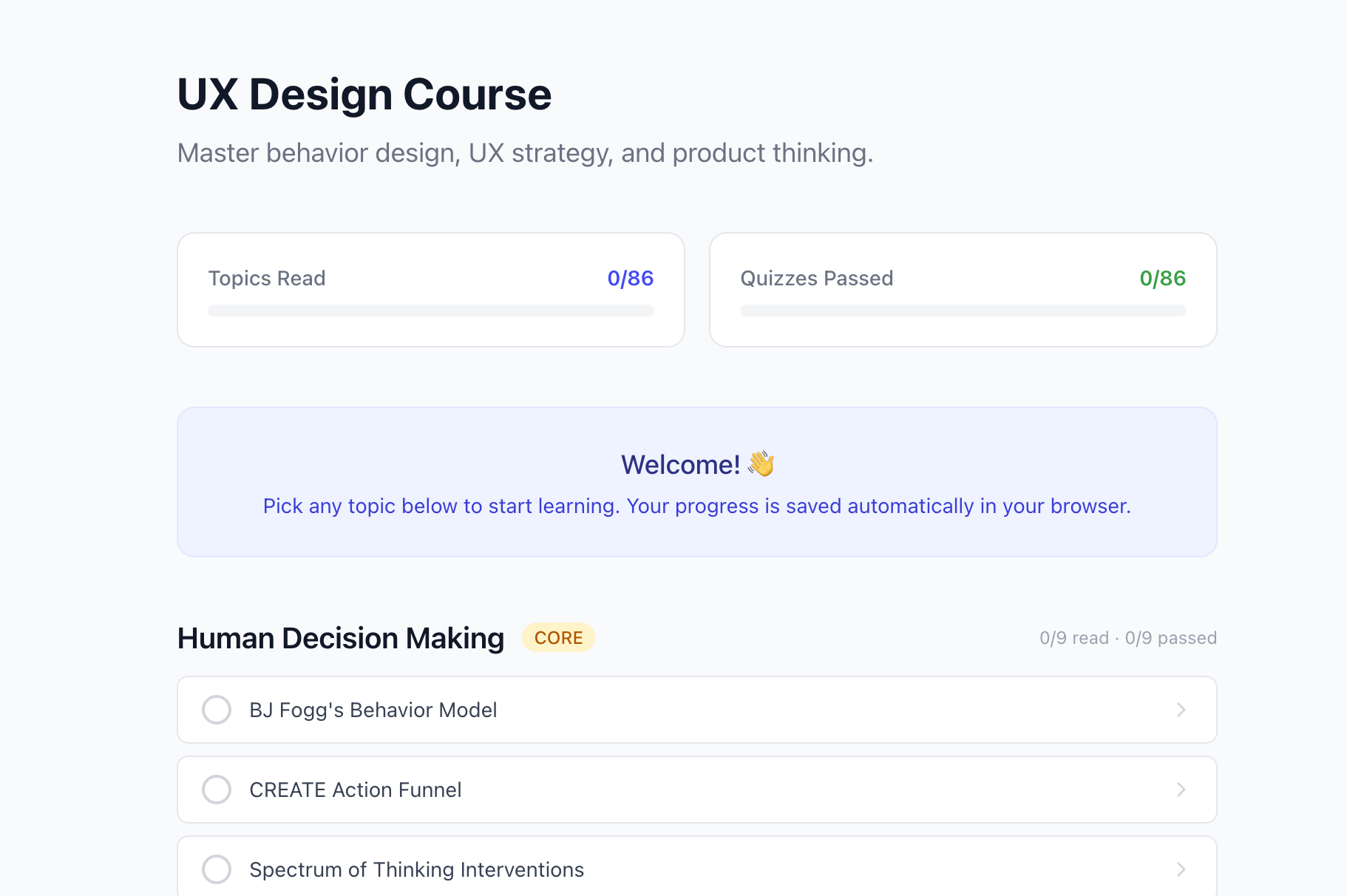The image size is (1347, 896).
Task: Expand BJ Fogg's Behavior Model chevron arrow
Action: click(x=1181, y=710)
